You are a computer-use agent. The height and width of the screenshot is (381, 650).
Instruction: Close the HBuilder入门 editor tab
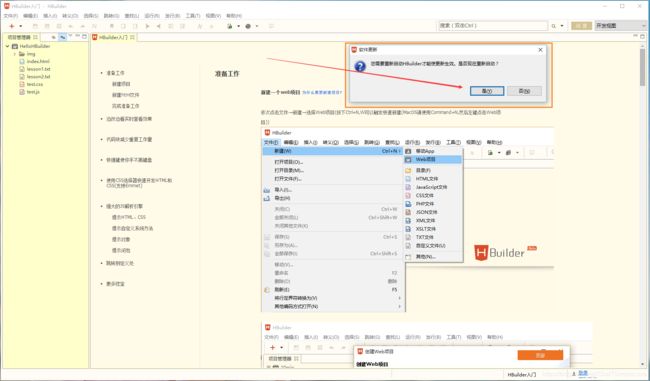pyautogui.click(x=132, y=37)
